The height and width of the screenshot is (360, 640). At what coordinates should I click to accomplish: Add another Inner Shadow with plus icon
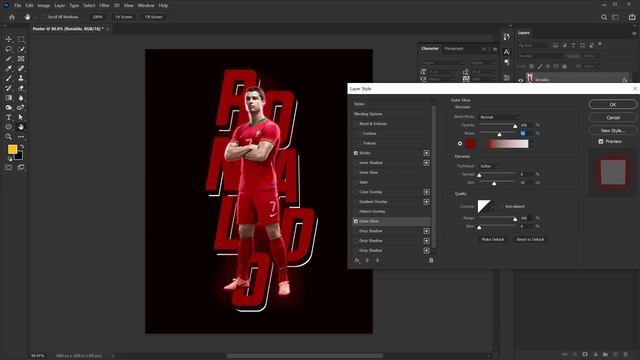pyautogui.click(x=426, y=163)
